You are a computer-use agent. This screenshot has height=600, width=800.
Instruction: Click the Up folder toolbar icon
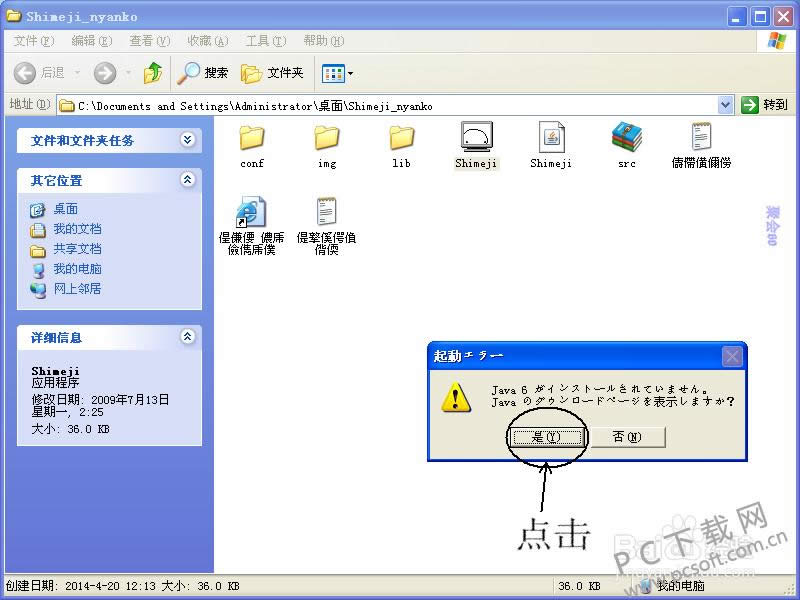click(153, 73)
